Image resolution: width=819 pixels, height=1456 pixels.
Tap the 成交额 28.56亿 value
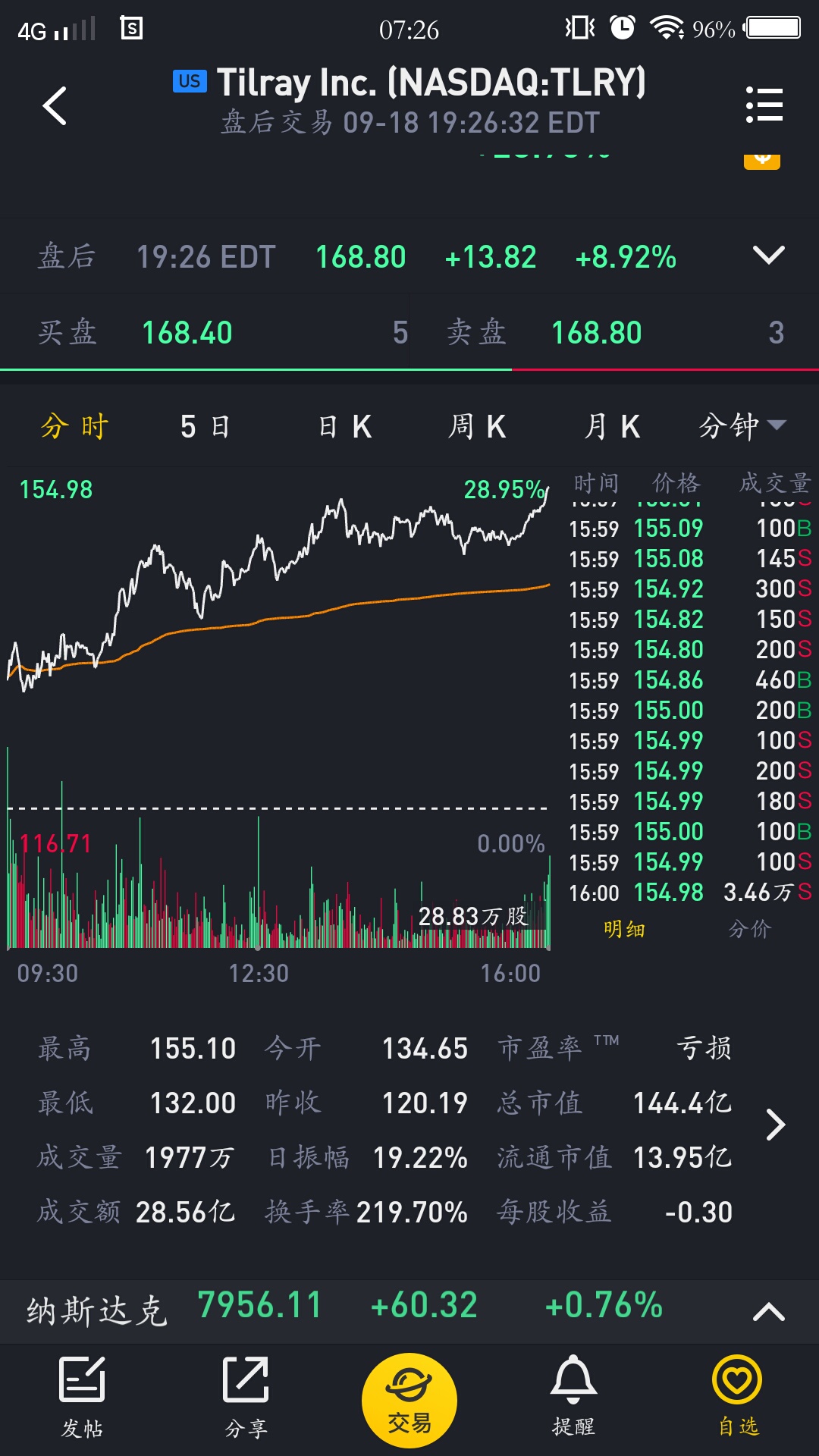point(185,1213)
